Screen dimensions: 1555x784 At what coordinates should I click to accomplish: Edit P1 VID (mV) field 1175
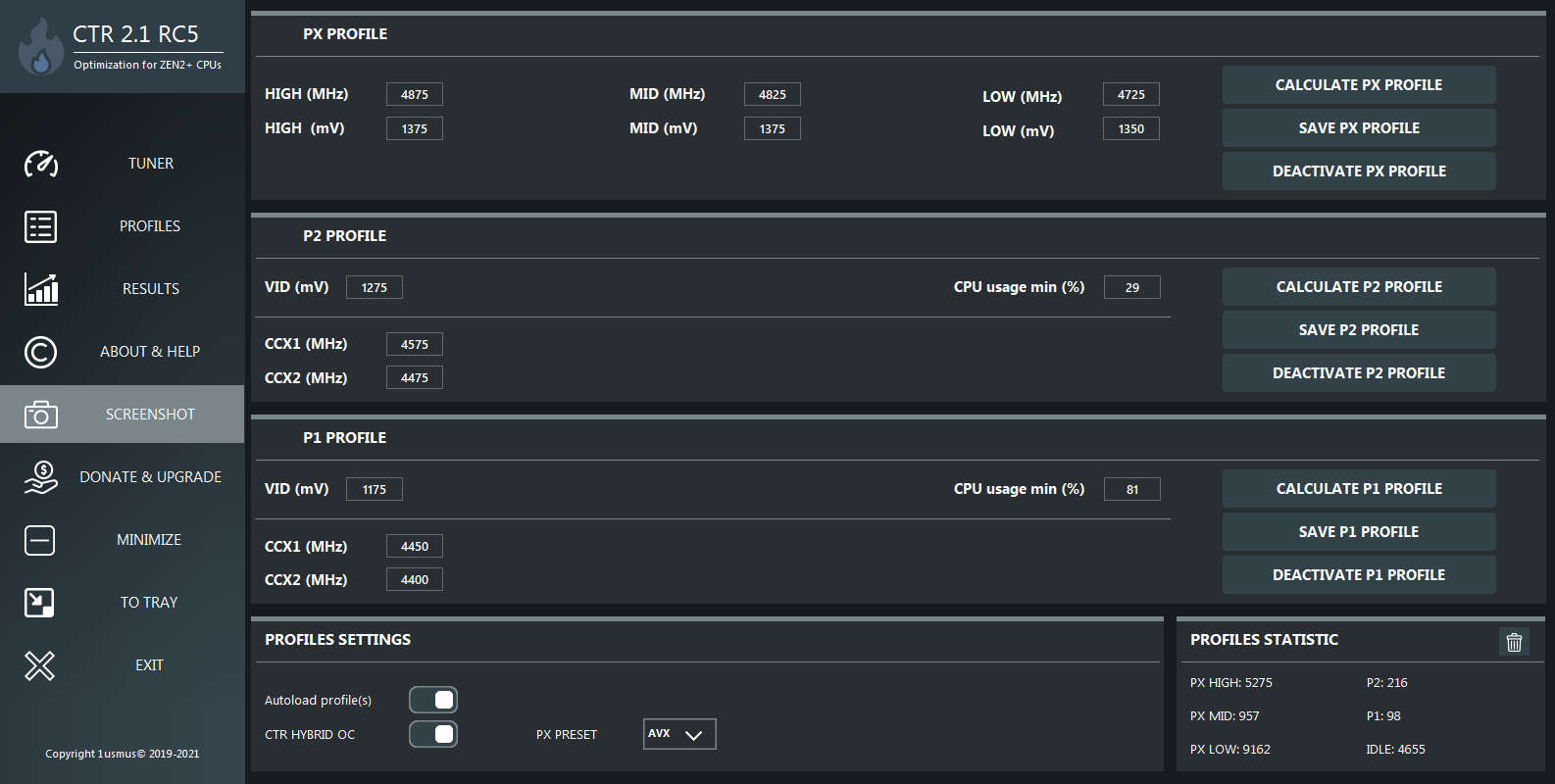pos(375,489)
